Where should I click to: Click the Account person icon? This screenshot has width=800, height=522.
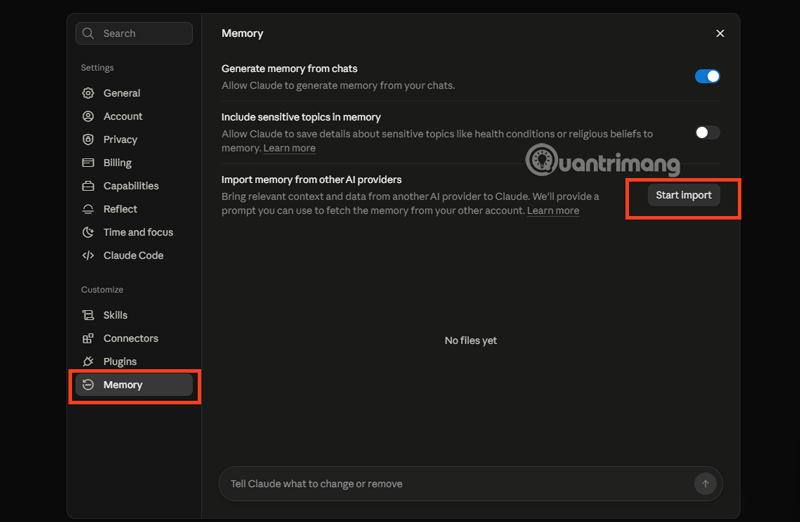tap(88, 116)
